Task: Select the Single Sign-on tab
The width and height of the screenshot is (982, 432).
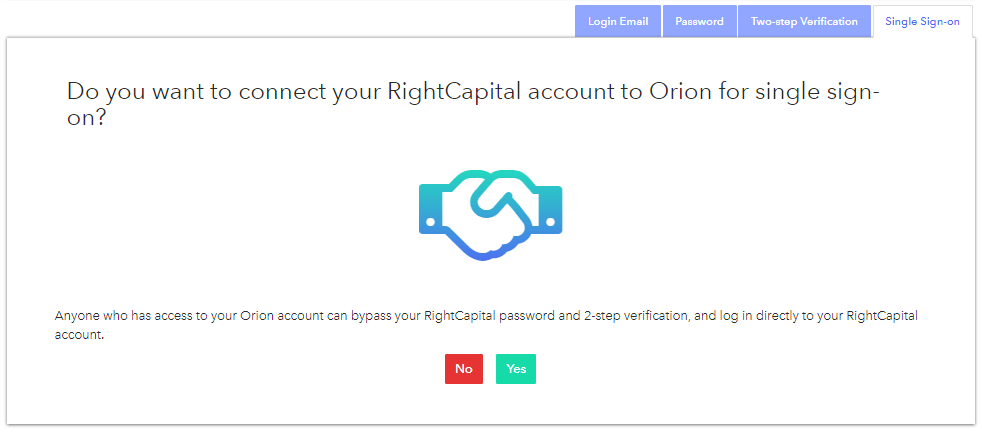Action: click(x=923, y=21)
